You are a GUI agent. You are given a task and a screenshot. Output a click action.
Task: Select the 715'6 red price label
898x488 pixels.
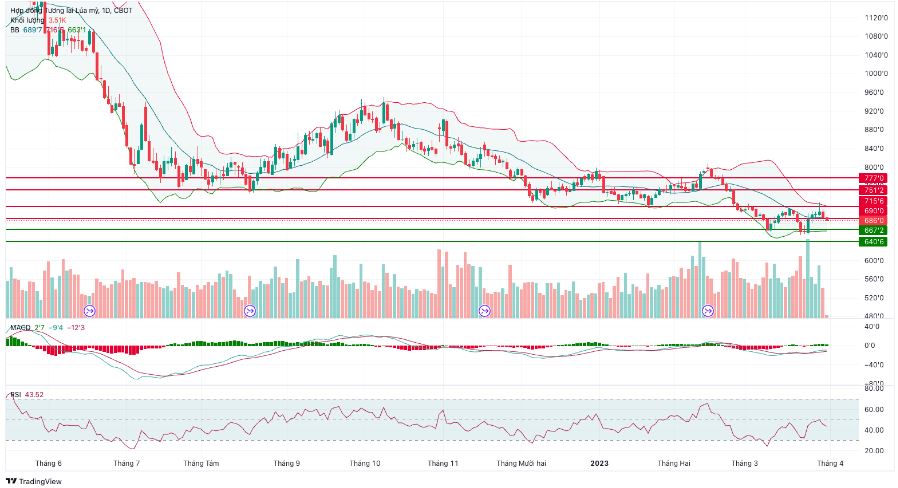pos(873,201)
